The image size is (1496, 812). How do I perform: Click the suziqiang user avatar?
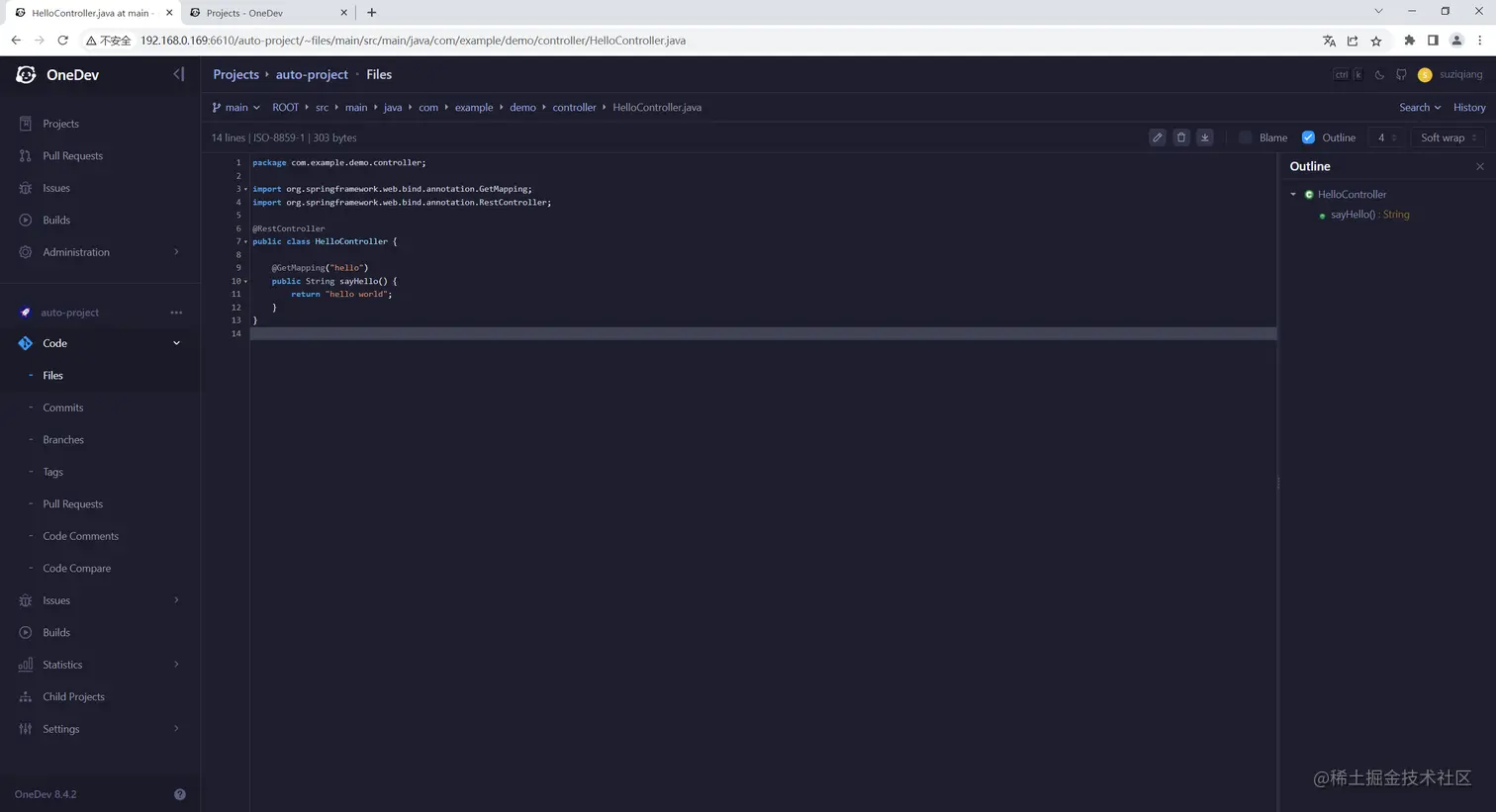tap(1426, 74)
